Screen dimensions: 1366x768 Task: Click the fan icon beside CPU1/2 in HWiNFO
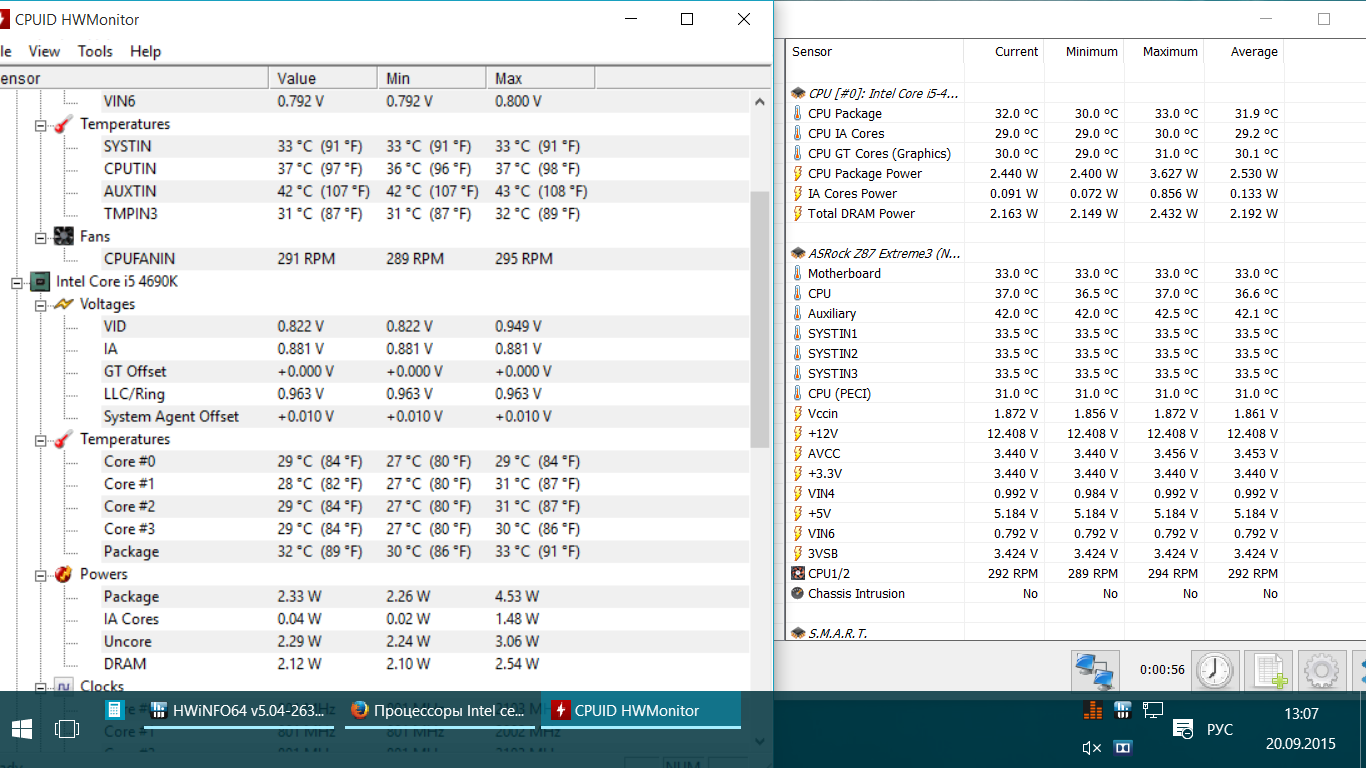798,573
